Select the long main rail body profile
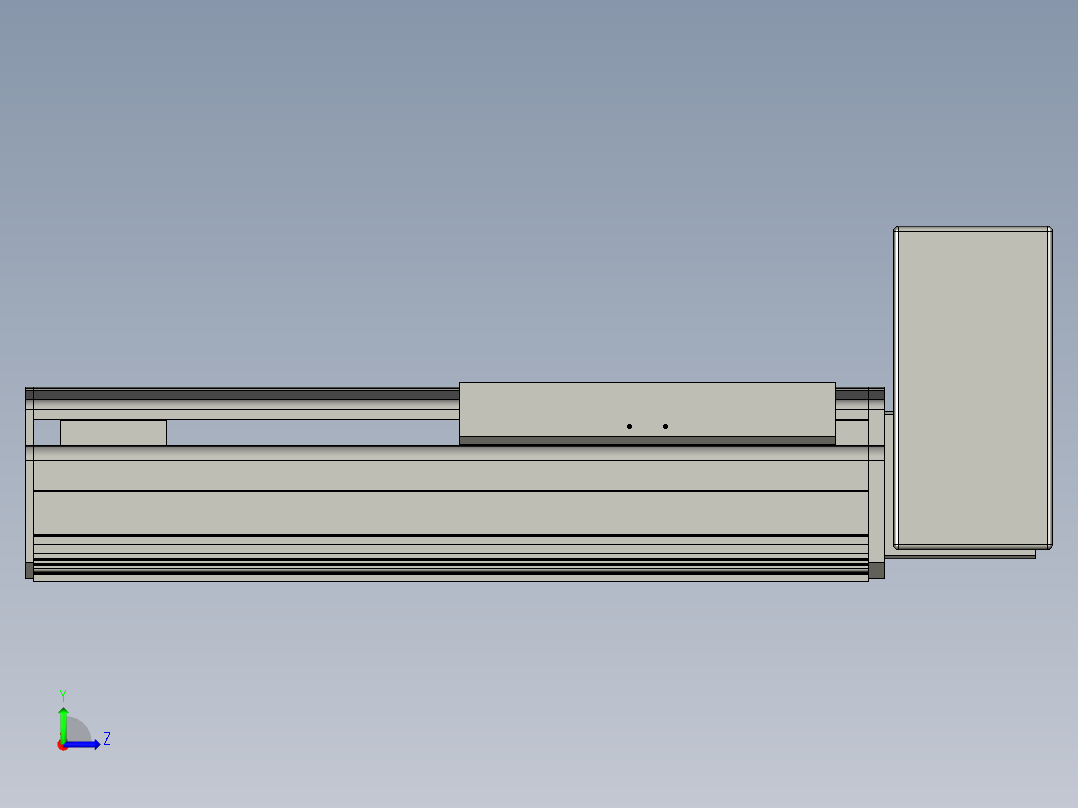The height and width of the screenshot is (808, 1078). click(450, 512)
